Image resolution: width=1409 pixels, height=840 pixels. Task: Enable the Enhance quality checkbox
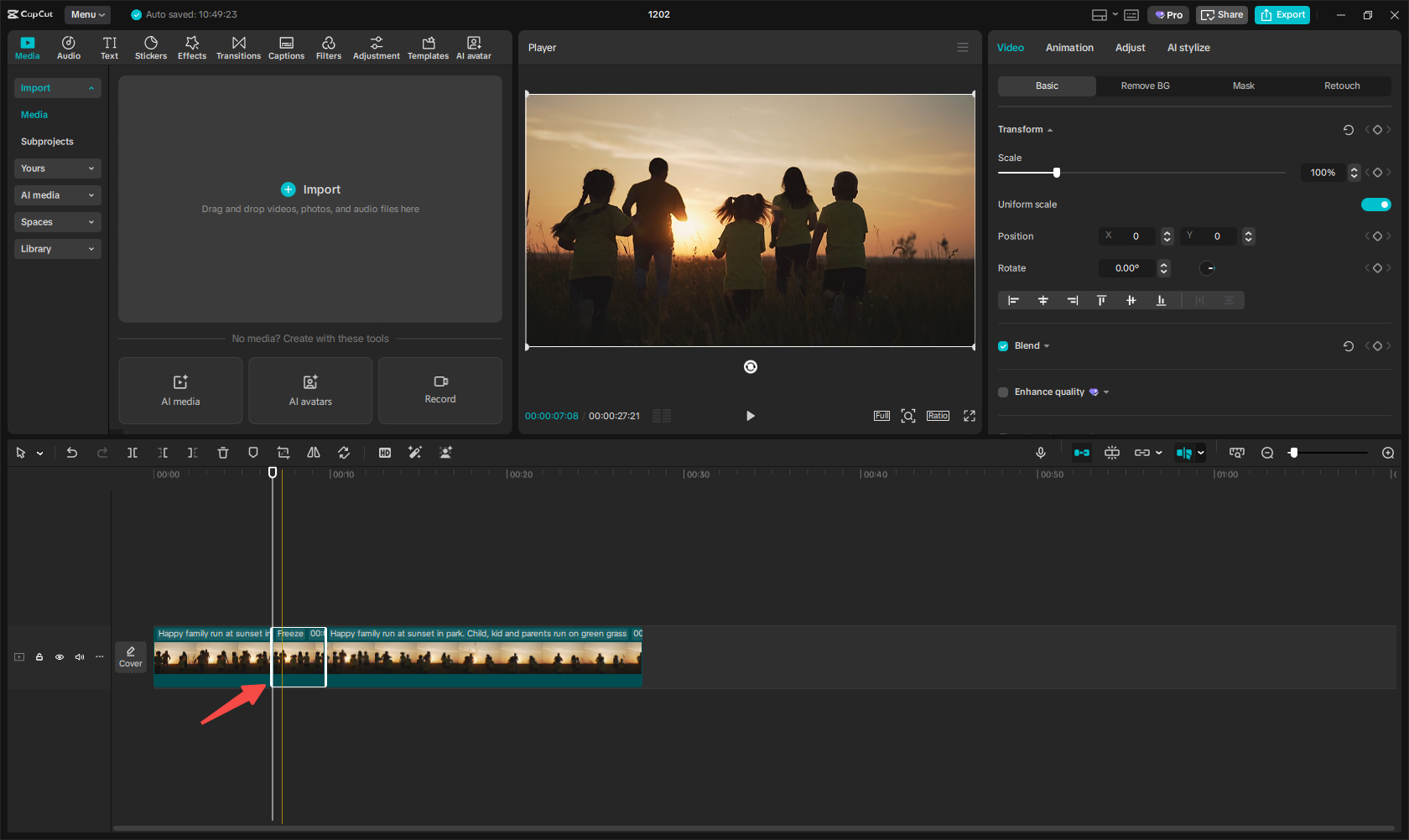point(1002,391)
